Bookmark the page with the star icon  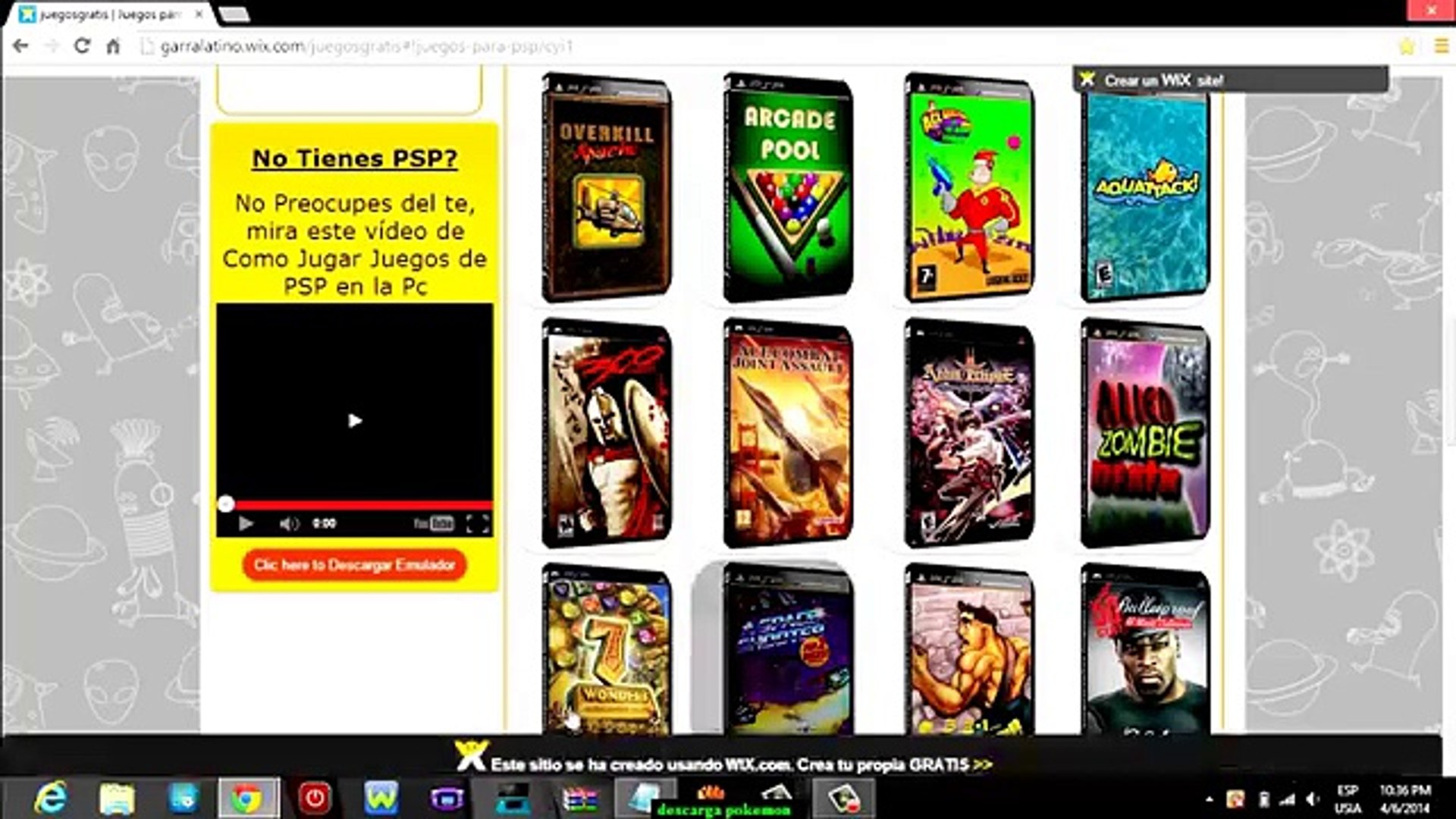pyautogui.click(x=1407, y=46)
